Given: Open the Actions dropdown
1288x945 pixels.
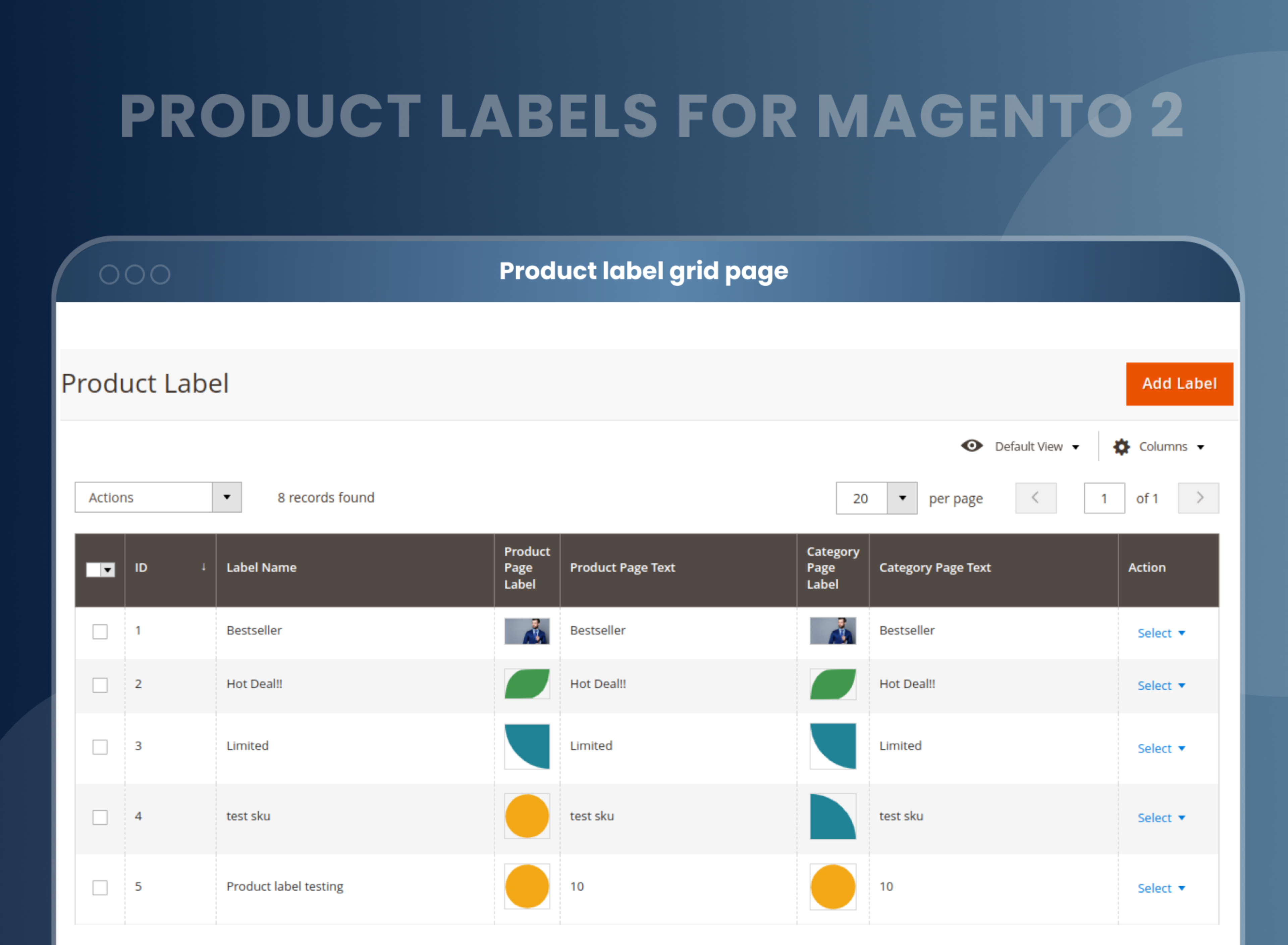Looking at the screenshot, I should coord(158,497).
